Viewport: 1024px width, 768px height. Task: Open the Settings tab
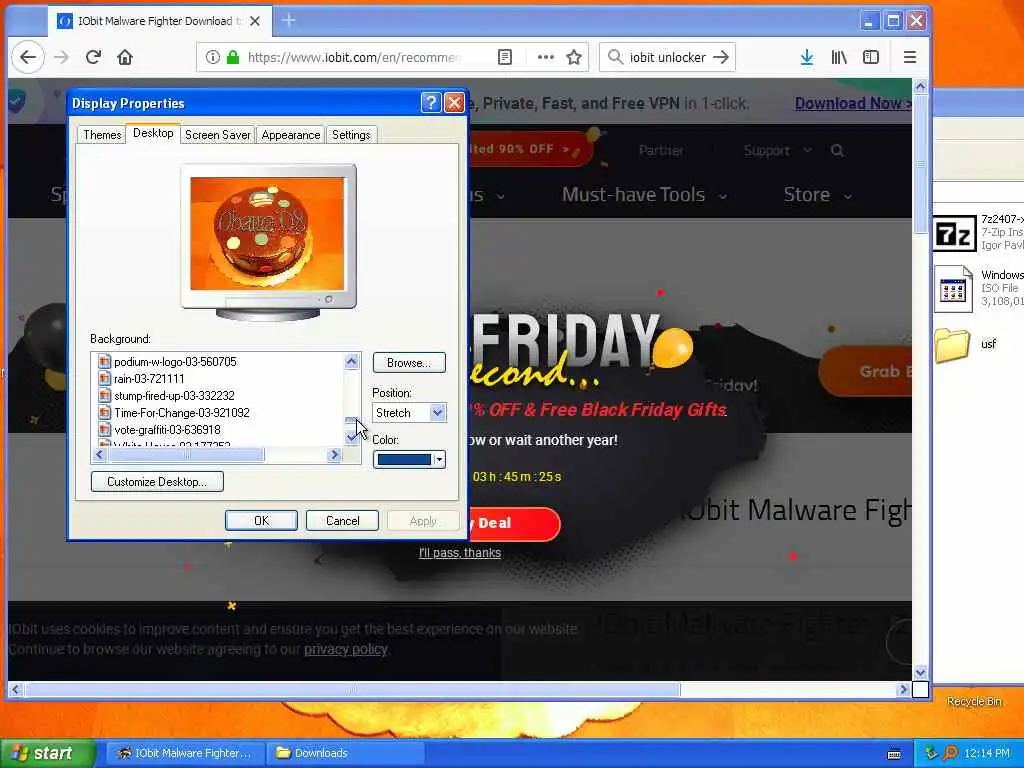click(x=351, y=135)
